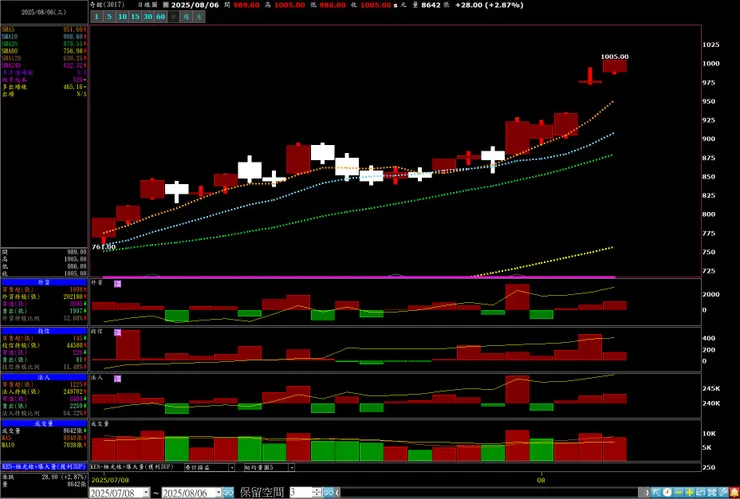Click the 2025/07/08 label on time axis
This screenshot has width=740, height=499.
(110, 480)
